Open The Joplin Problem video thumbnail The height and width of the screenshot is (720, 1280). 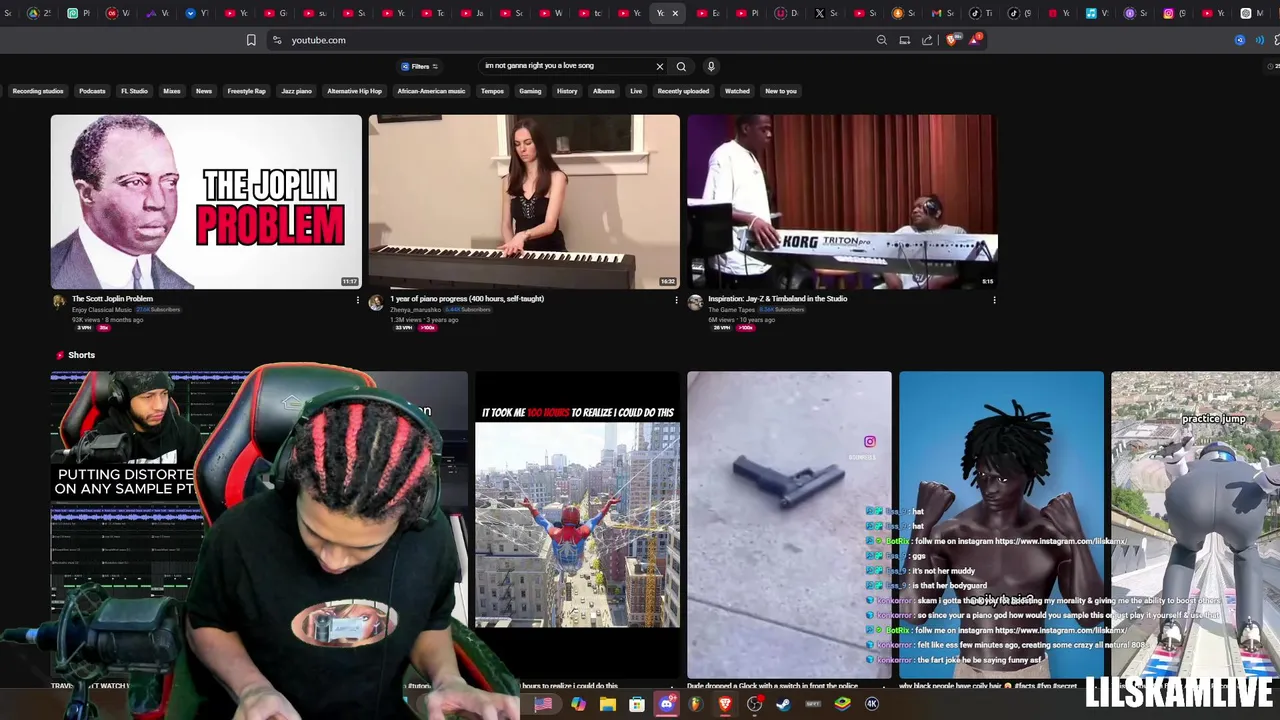tap(206, 202)
